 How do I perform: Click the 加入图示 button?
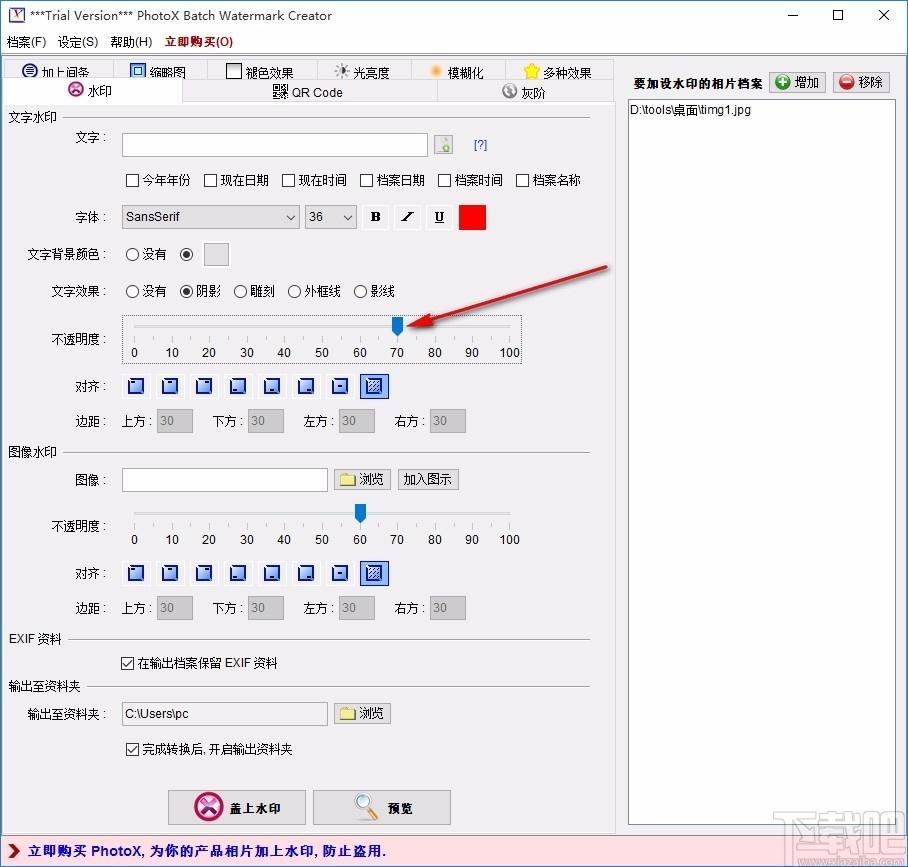(x=428, y=480)
